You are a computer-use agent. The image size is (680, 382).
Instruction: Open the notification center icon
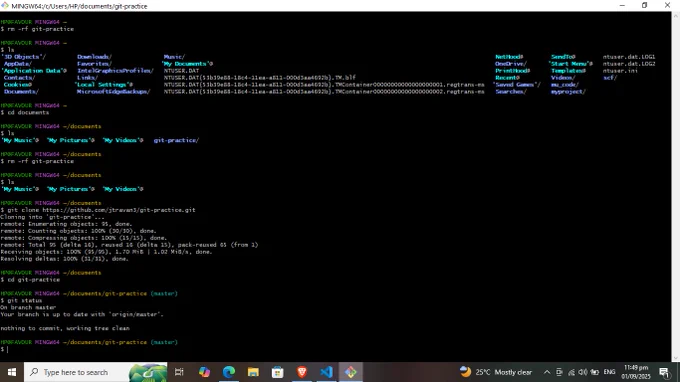(x=664, y=372)
